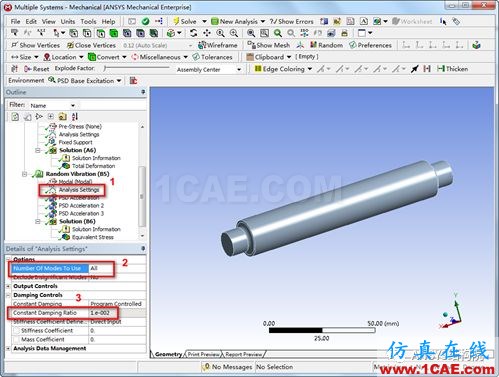Select PSD Acceleration 2 in the tree
This screenshot has height=377, width=499.
(81, 205)
